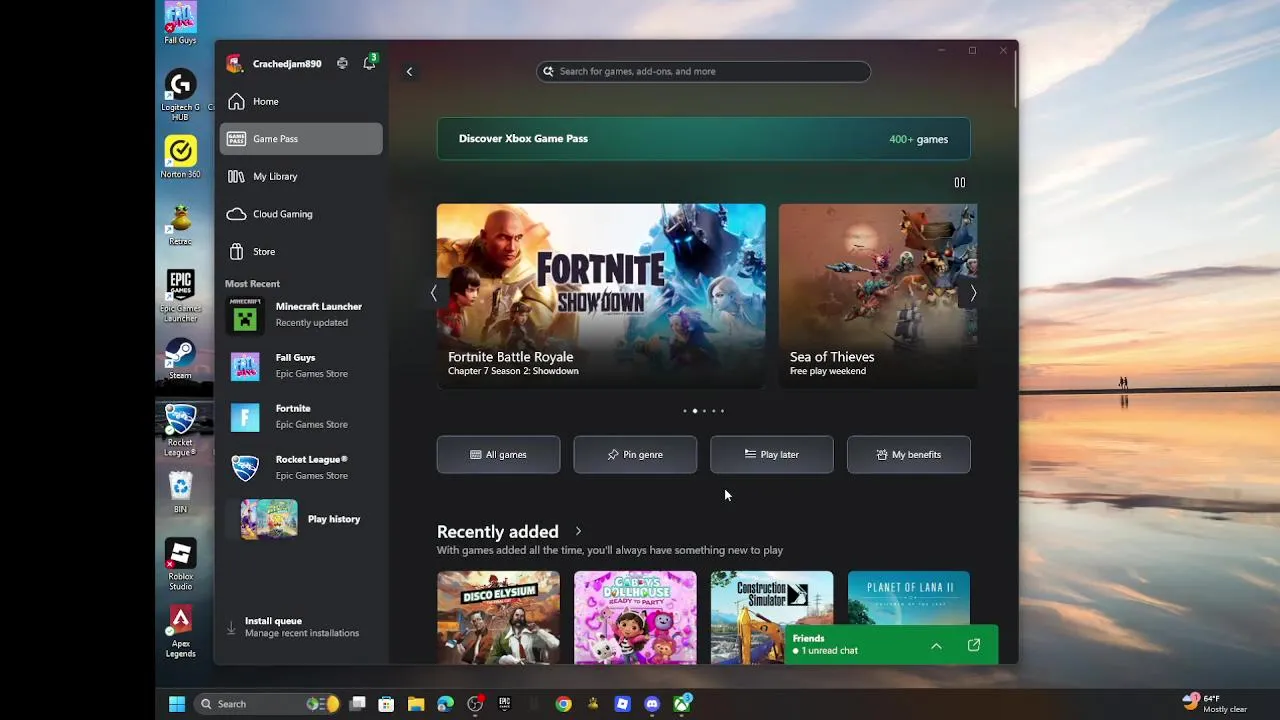
Task: Open Home in the sidebar
Action: click(x=301, y=101)
